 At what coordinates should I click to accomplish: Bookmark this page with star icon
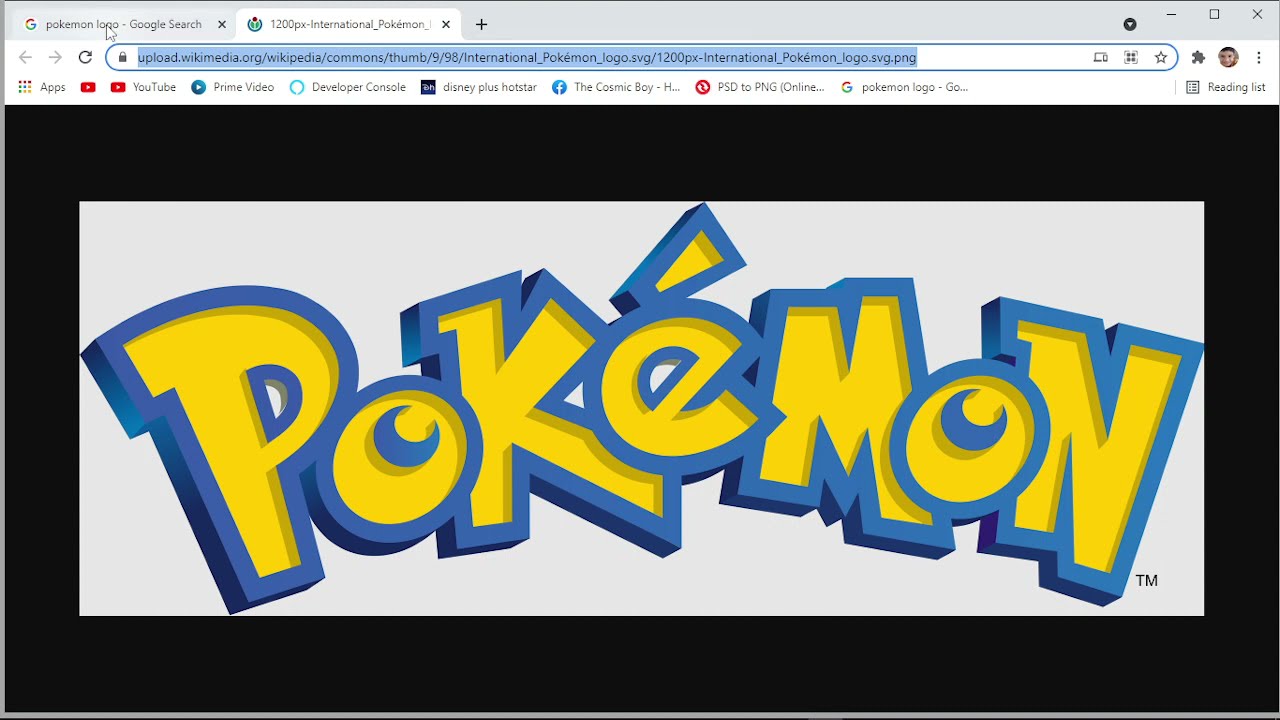tap(1161, 57)
